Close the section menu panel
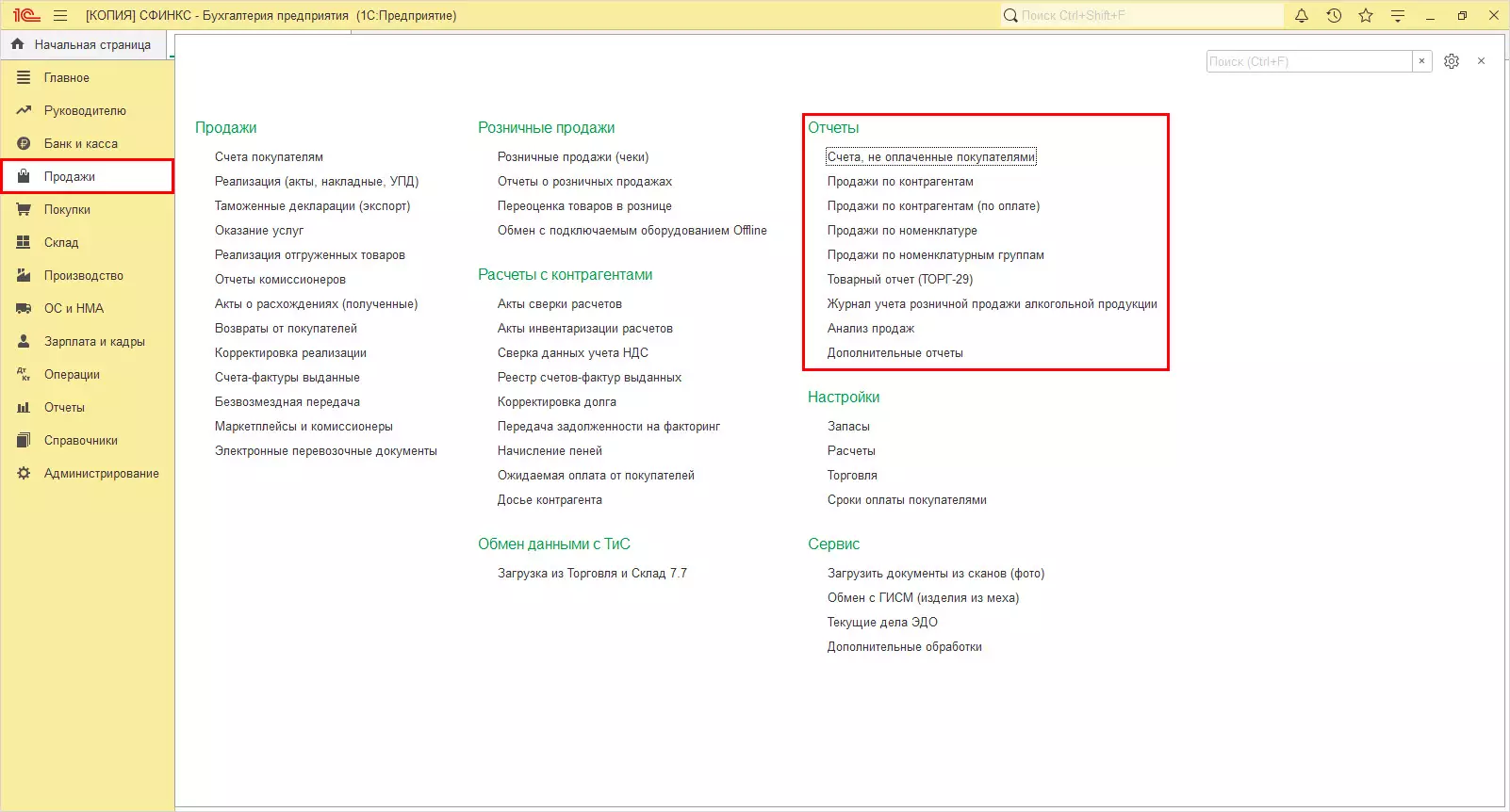Screen dimensions: 1510x812 pyautogui.click(x=1482, y=61)
